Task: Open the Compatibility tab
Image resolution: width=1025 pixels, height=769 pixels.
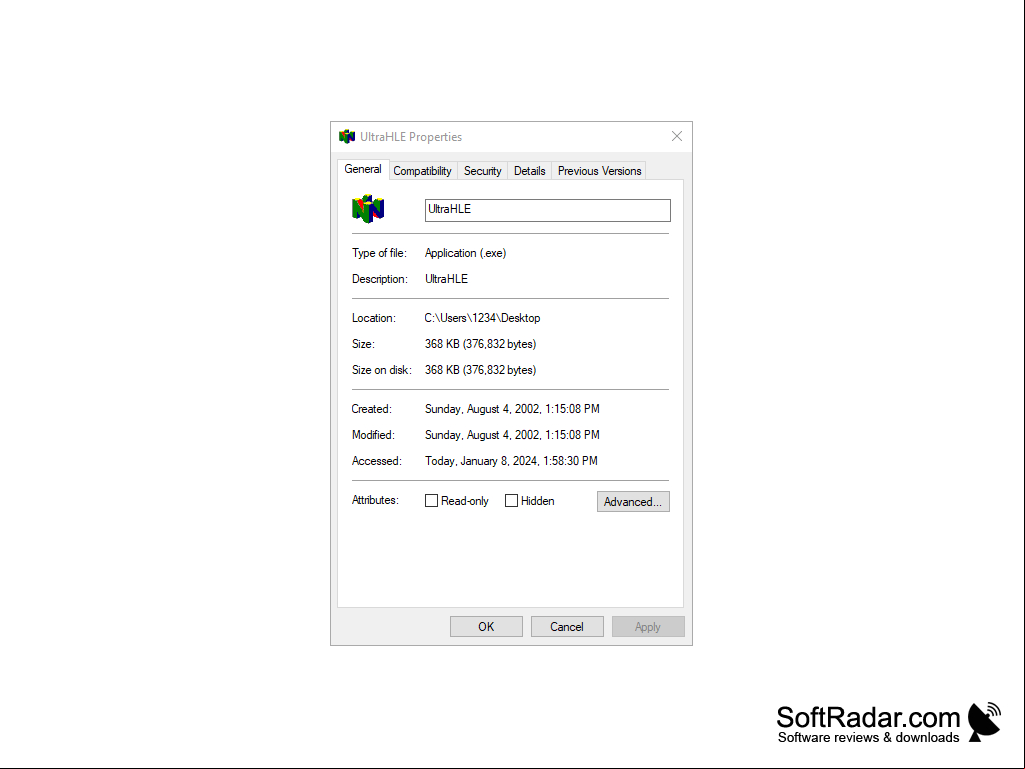Action: [x=422, y=171]
